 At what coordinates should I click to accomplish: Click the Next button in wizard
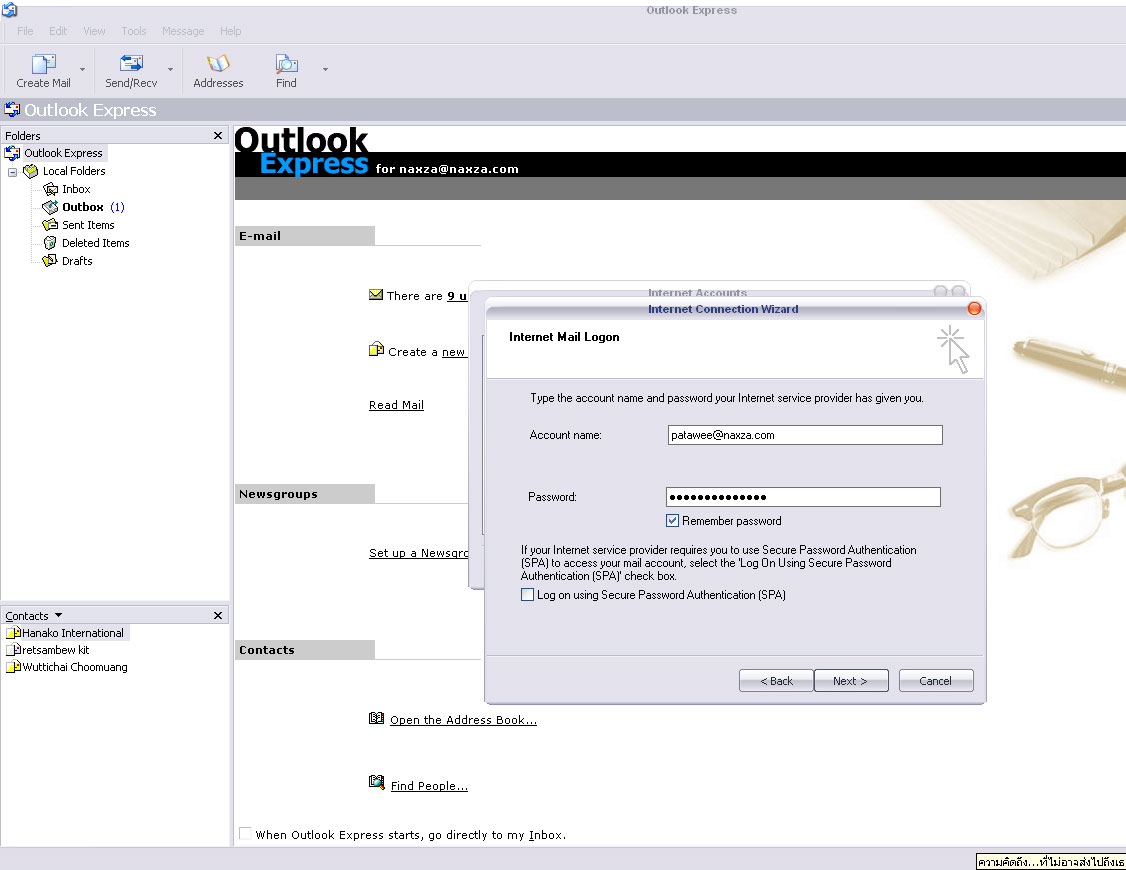[x=851, y=680]
